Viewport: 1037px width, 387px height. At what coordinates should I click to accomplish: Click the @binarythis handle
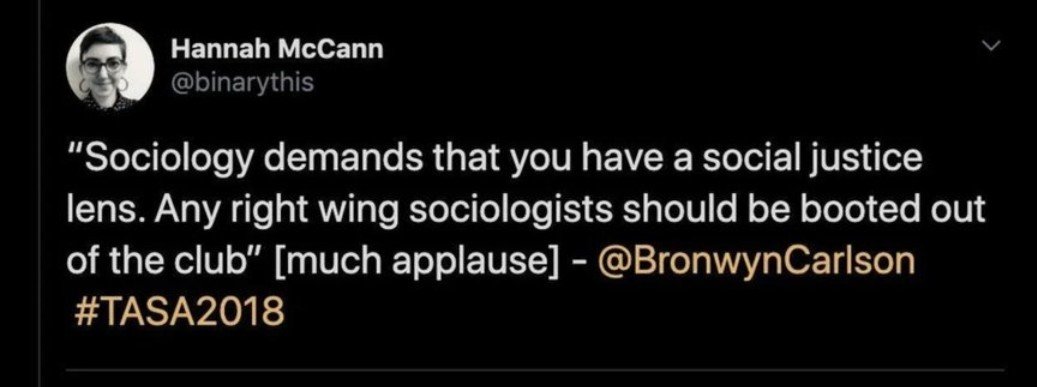(x=241, y=84)
